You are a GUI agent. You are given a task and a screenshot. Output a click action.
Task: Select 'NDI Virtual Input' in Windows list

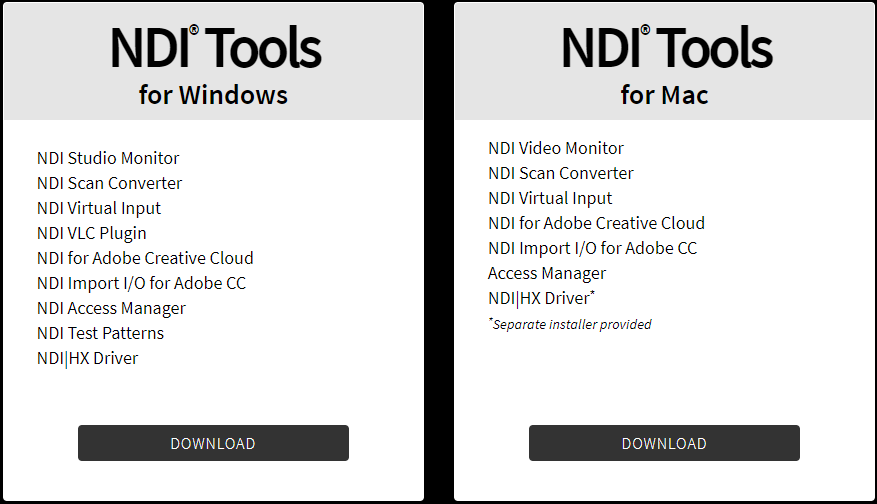pos(99,209)
